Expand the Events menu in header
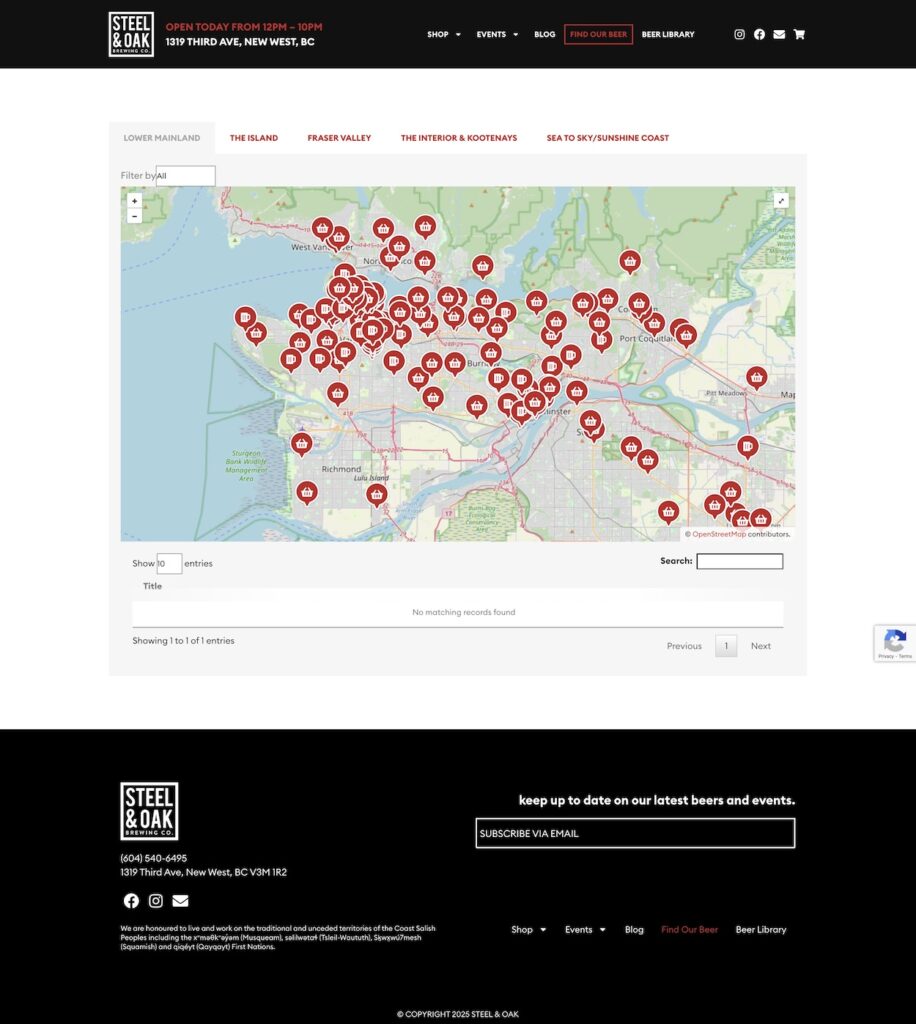Screen dimensions: 916x1024 [497, 34]
